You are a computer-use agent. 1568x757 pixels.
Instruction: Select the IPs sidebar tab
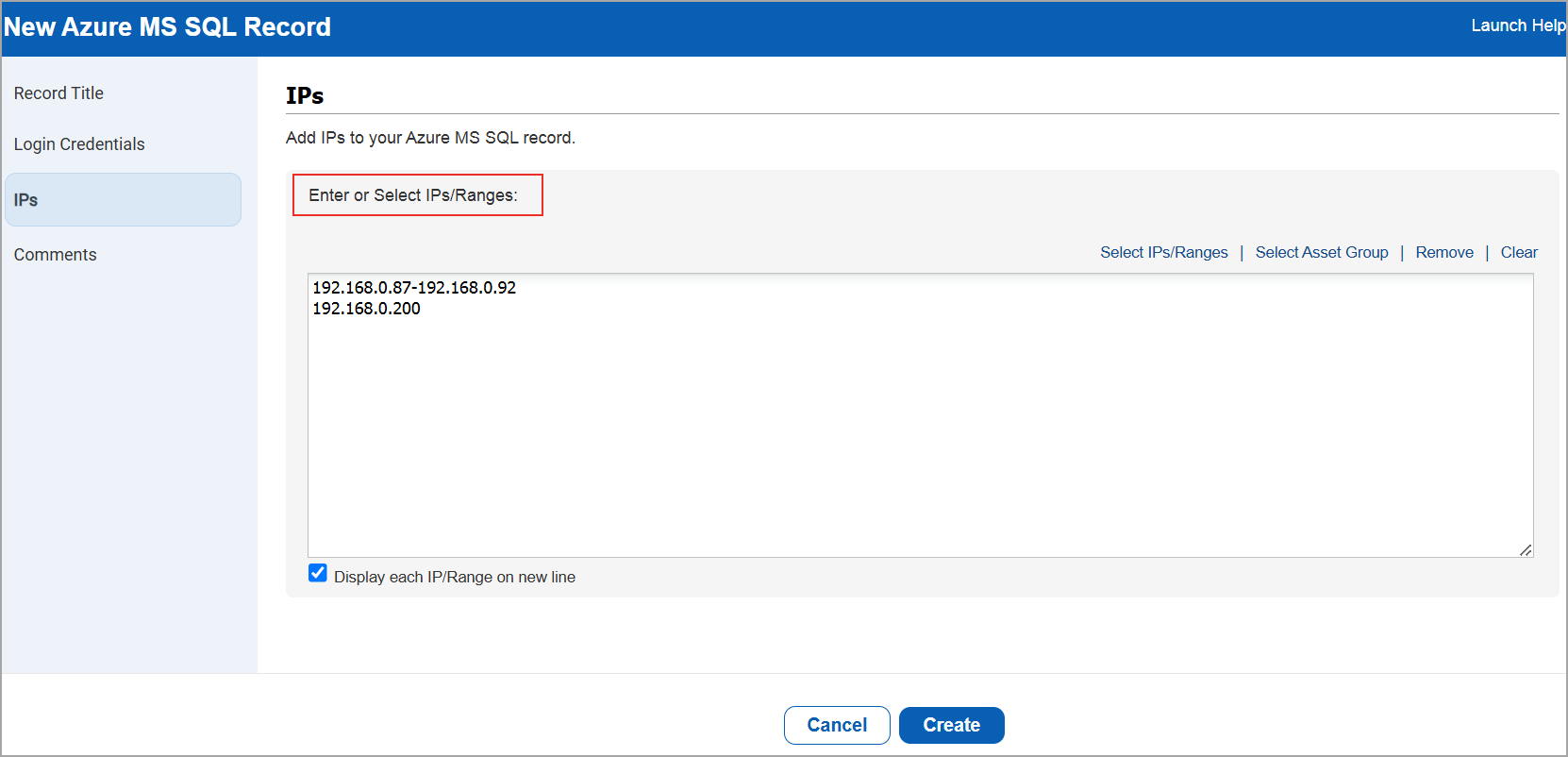tap(123, 199)
